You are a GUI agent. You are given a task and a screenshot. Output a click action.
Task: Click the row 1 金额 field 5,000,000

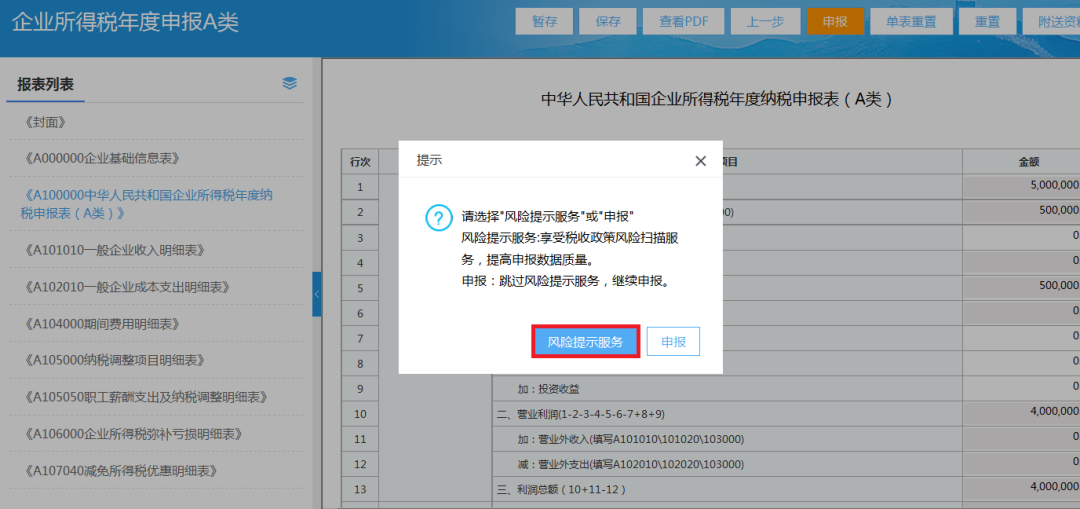[x=1021, y=186]
